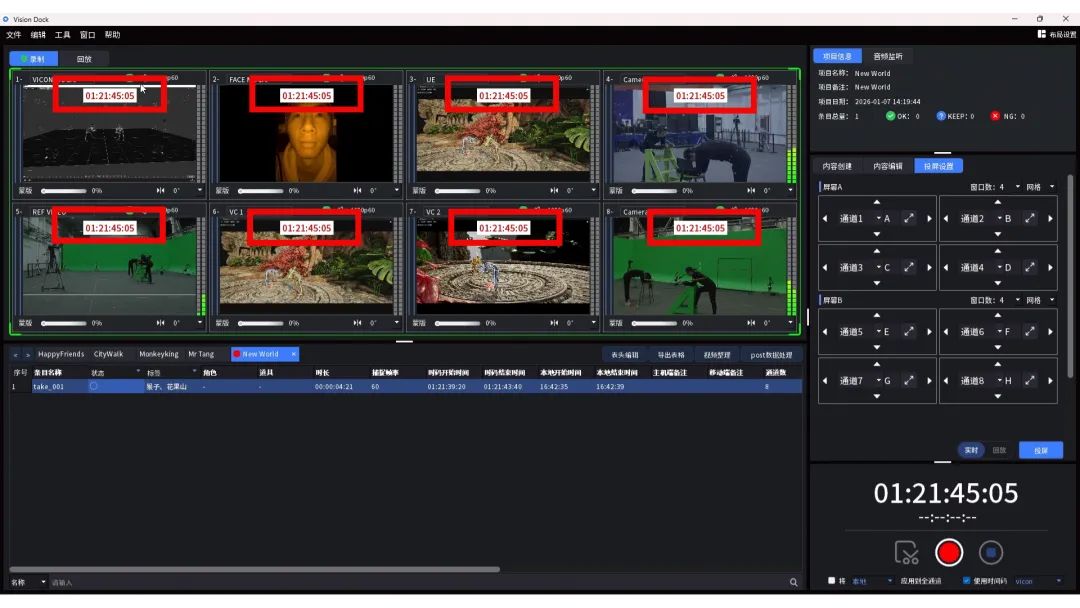Toggle the 使用时间码 checkbox
Viewport: 1080px width, 608px height.
(x=966, y=580)
